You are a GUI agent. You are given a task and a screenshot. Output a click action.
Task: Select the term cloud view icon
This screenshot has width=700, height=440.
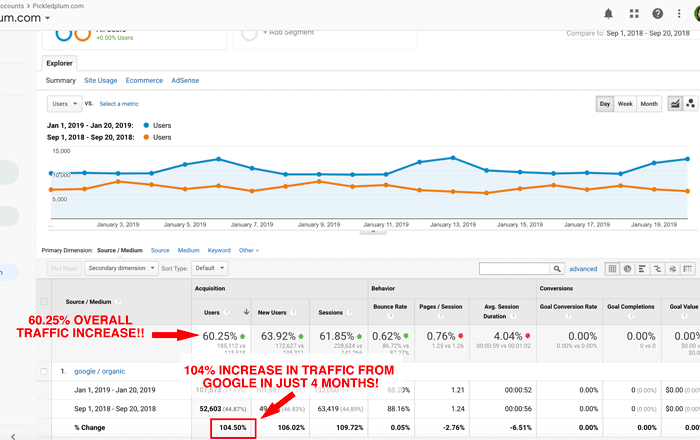coord(672,269)
